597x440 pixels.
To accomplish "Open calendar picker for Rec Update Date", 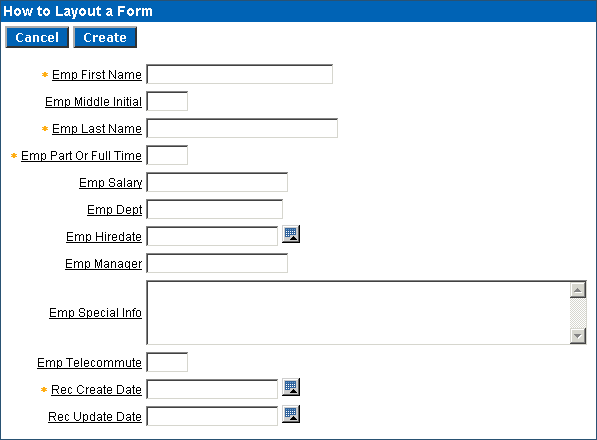I will tap(291, 414).
